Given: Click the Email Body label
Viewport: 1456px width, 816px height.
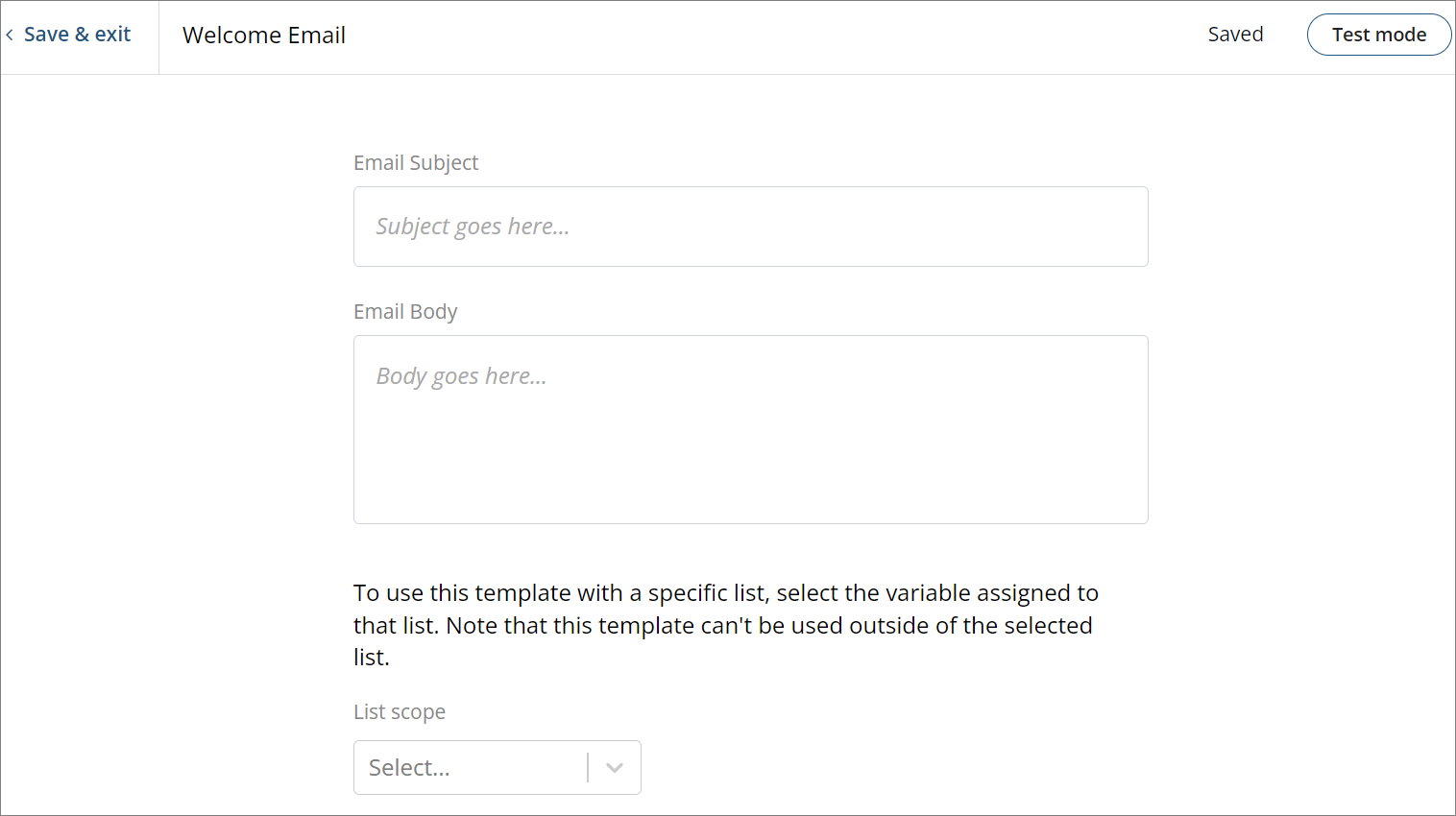Looking at the screenshot, I should (405, 311).
